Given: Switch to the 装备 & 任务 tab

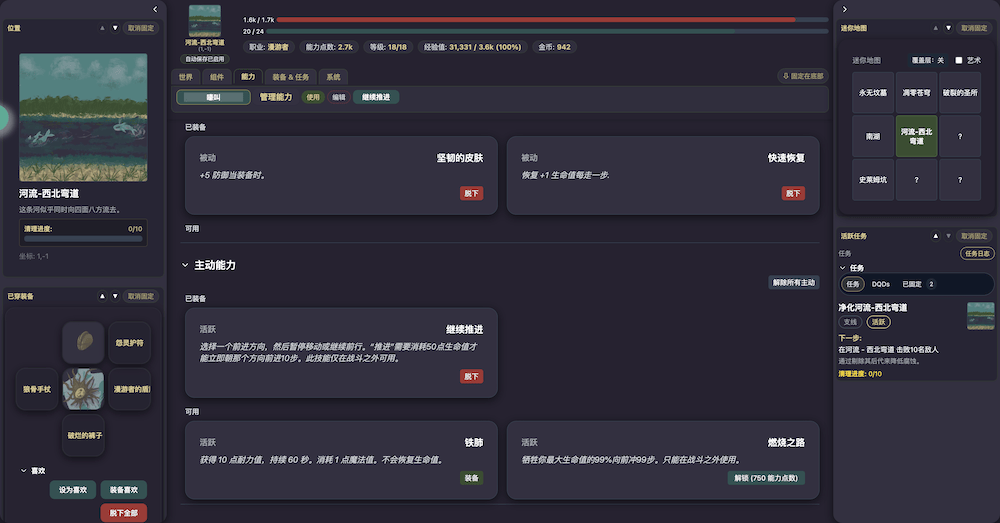Looking at the screenshot, I should point(291,76).
